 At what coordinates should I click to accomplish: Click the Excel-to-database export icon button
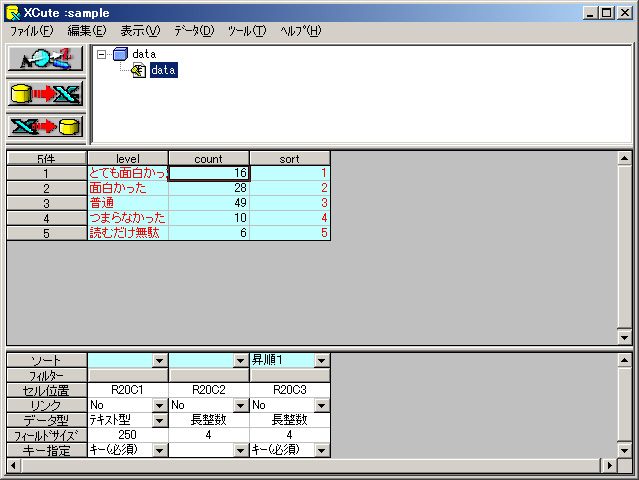(46, 126)
